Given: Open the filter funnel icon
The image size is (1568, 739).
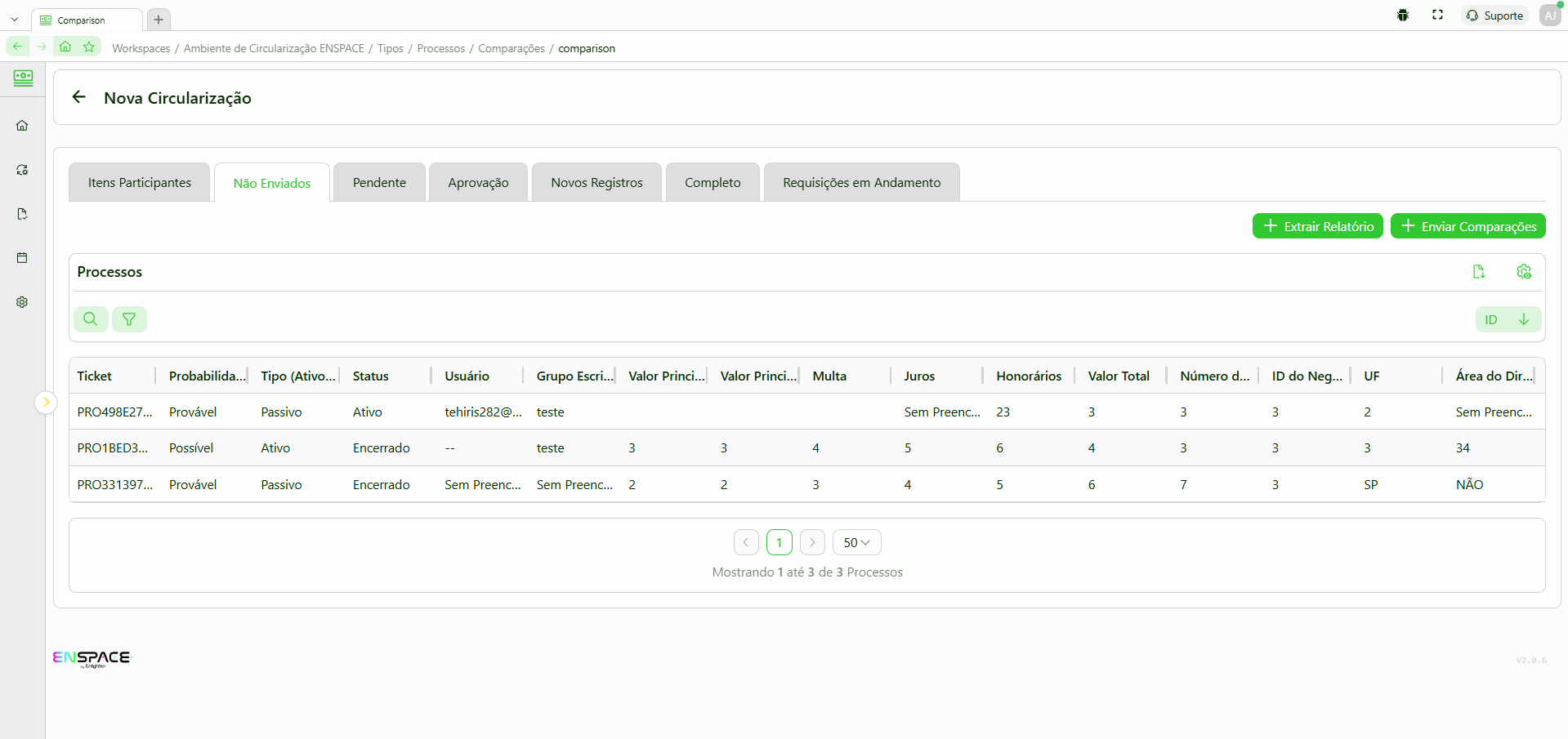Looking at the screenshot, I should coord(129,319).
